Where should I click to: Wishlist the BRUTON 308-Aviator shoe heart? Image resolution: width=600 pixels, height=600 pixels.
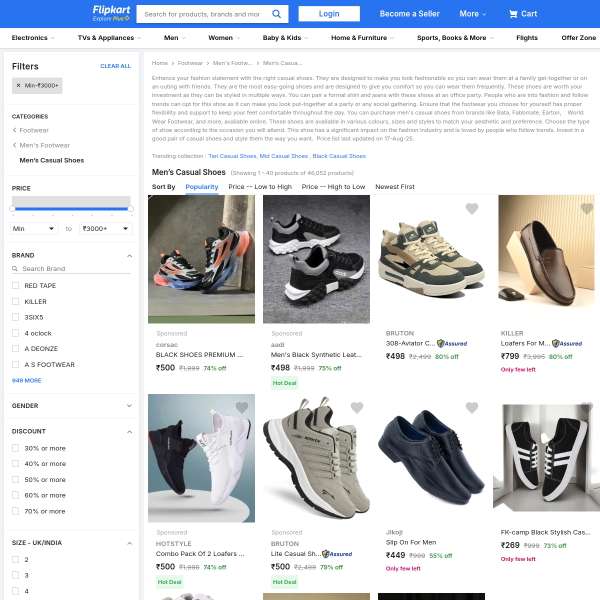pyautogui.click(x=471, y=209)
